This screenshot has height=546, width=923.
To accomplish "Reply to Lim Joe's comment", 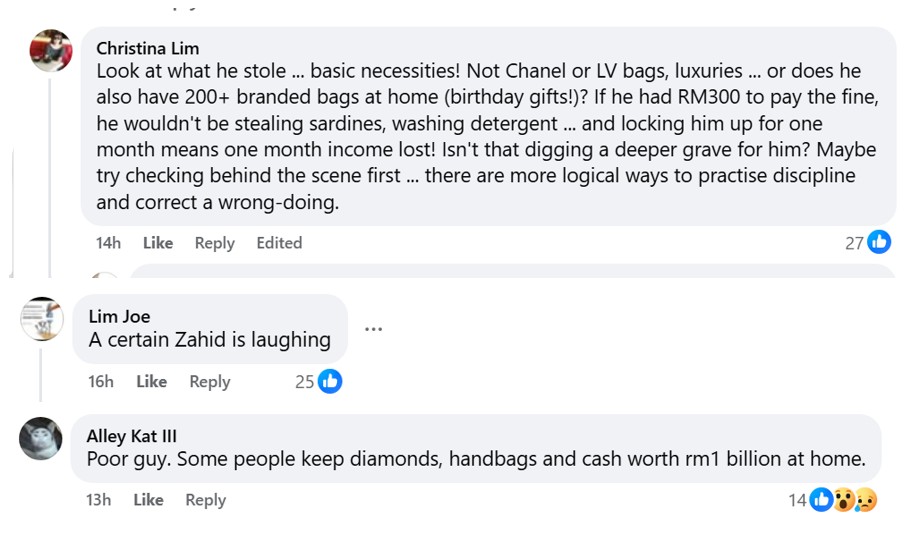I will coord(209,381).
